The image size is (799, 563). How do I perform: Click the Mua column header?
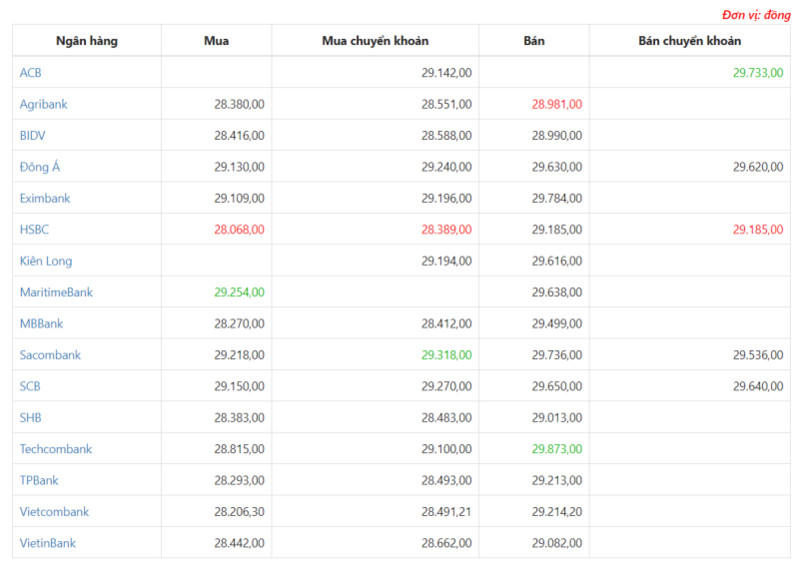coord(217,41)
